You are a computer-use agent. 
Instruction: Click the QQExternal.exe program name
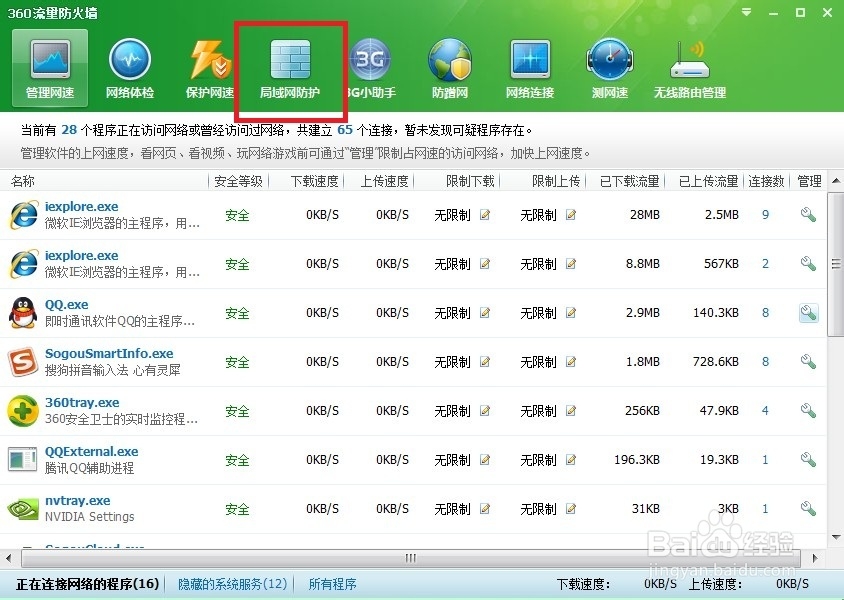pyautogui.click(x=92, y=451)
